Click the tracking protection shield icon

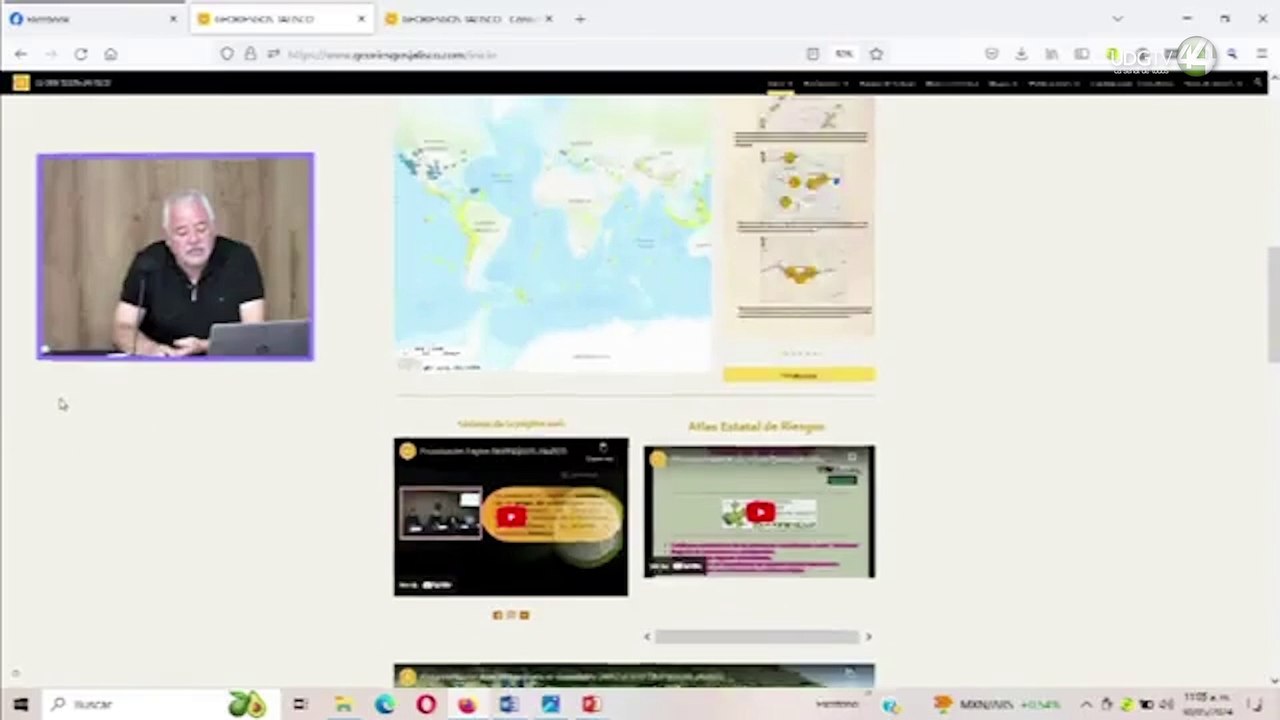point(229,54)
